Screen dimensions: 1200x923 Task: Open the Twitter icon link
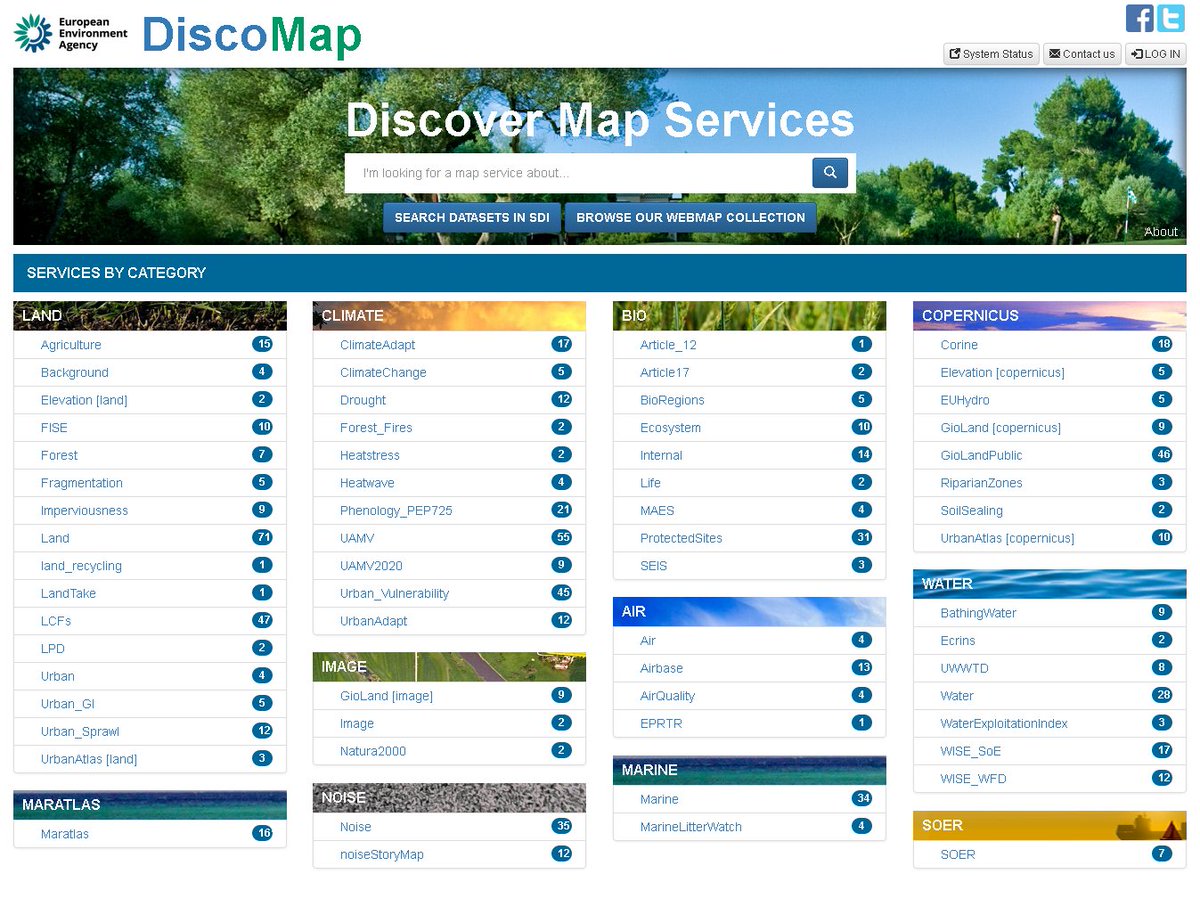[1171, 18]
